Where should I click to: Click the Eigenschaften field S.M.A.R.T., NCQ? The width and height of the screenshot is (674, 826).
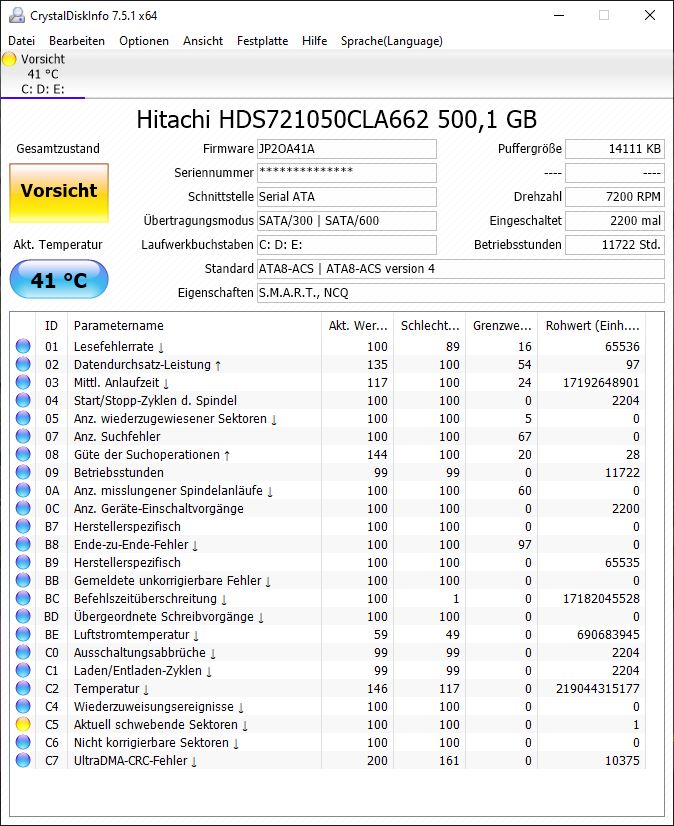point(461,293)
